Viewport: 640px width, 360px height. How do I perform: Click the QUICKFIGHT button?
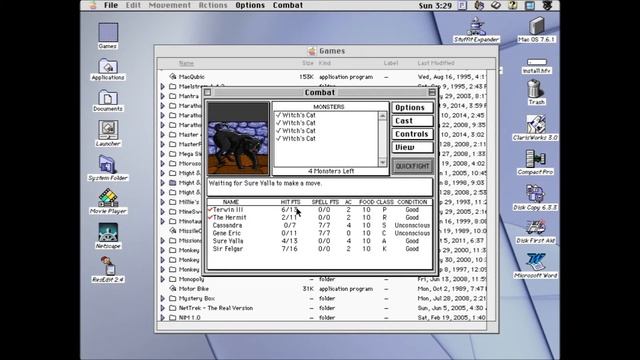(412, 166)
